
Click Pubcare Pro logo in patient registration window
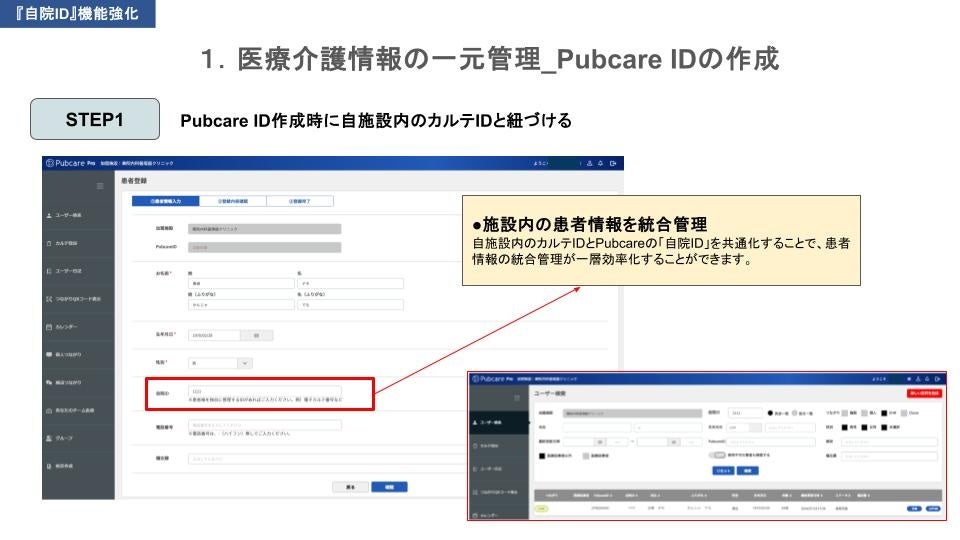point(71,163)
